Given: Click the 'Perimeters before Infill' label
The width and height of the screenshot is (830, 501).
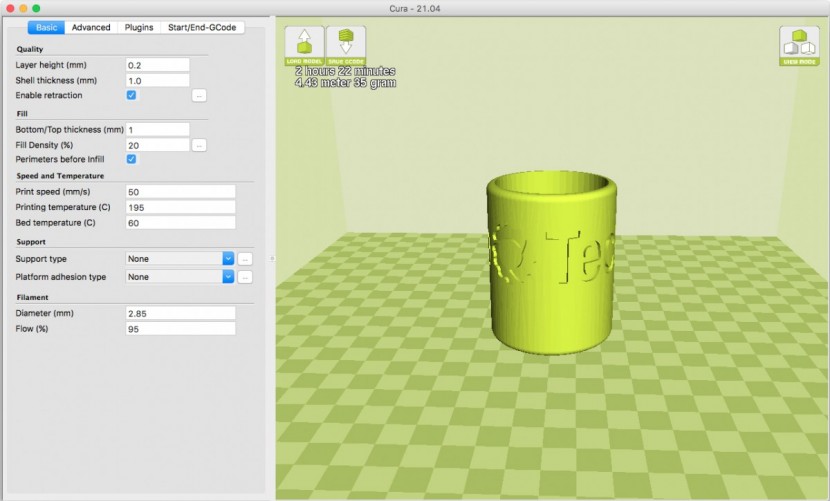Looking at the screenshot, I should (60, 159).
